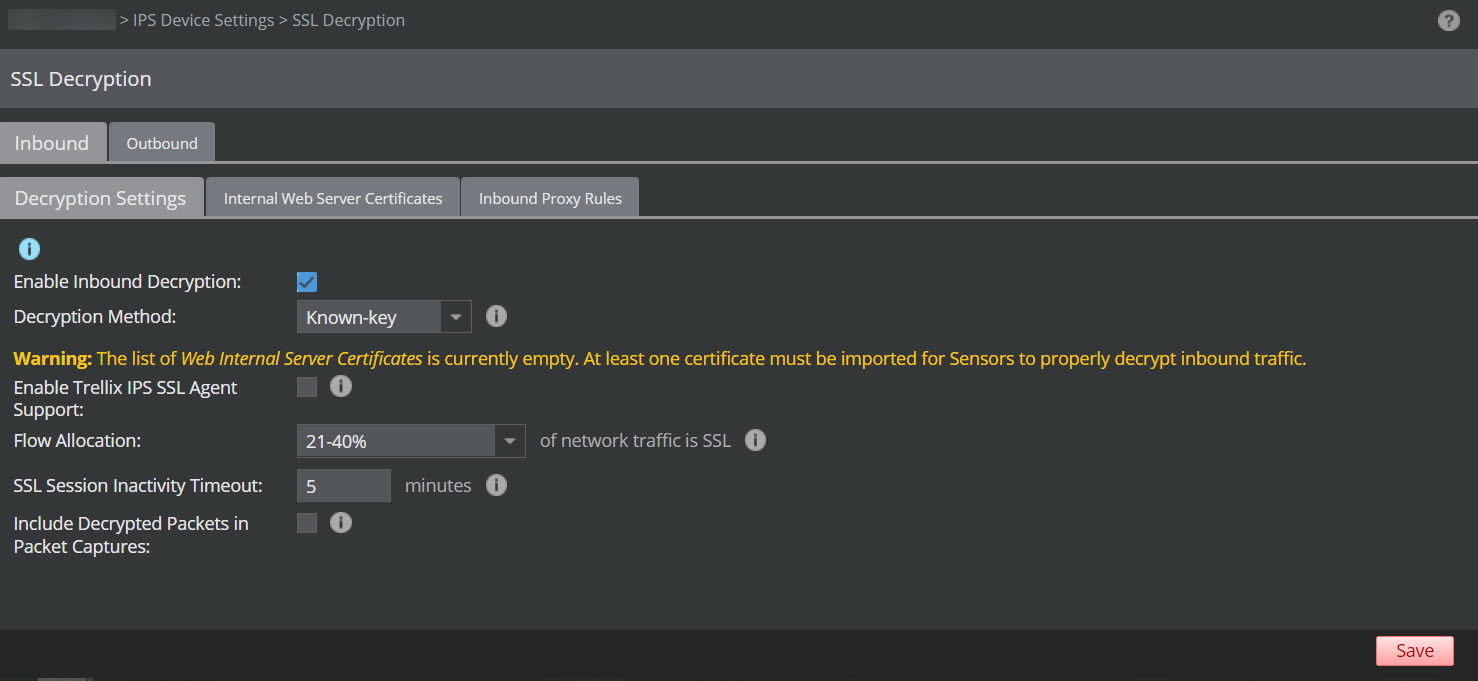This screenshot has width=1478, height=681.
Task: Click the SSL Decryption page heading
Action: coord(81,79)
